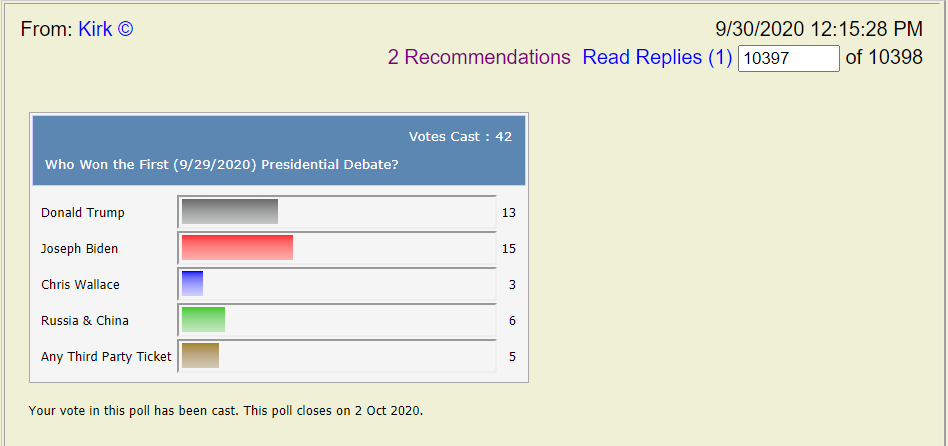The height and width of the screenshot is (446, 948).
Task: Click the Any Third Party Ticket label
Action: [x=106, y=357]
